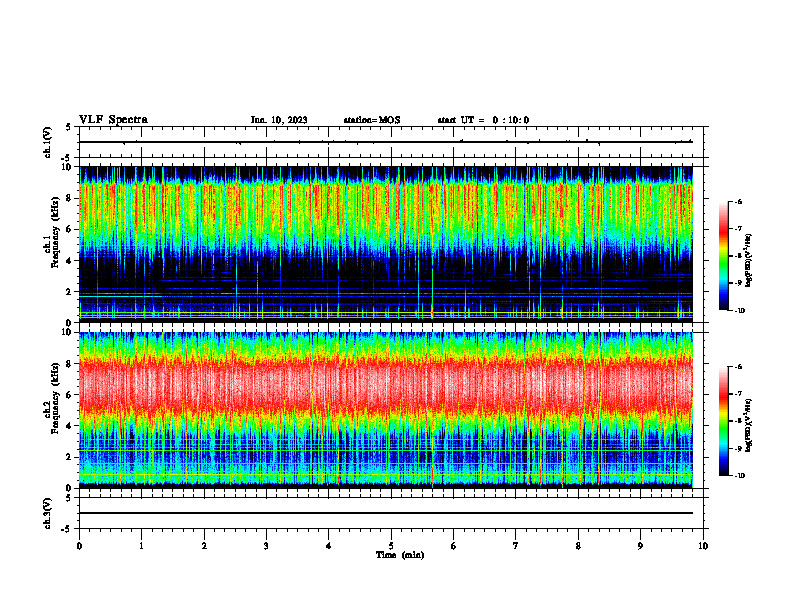The width and height of the screenshot is (792, 612).
Task: Click time axis tick label "1"
Action: point(141,546)
